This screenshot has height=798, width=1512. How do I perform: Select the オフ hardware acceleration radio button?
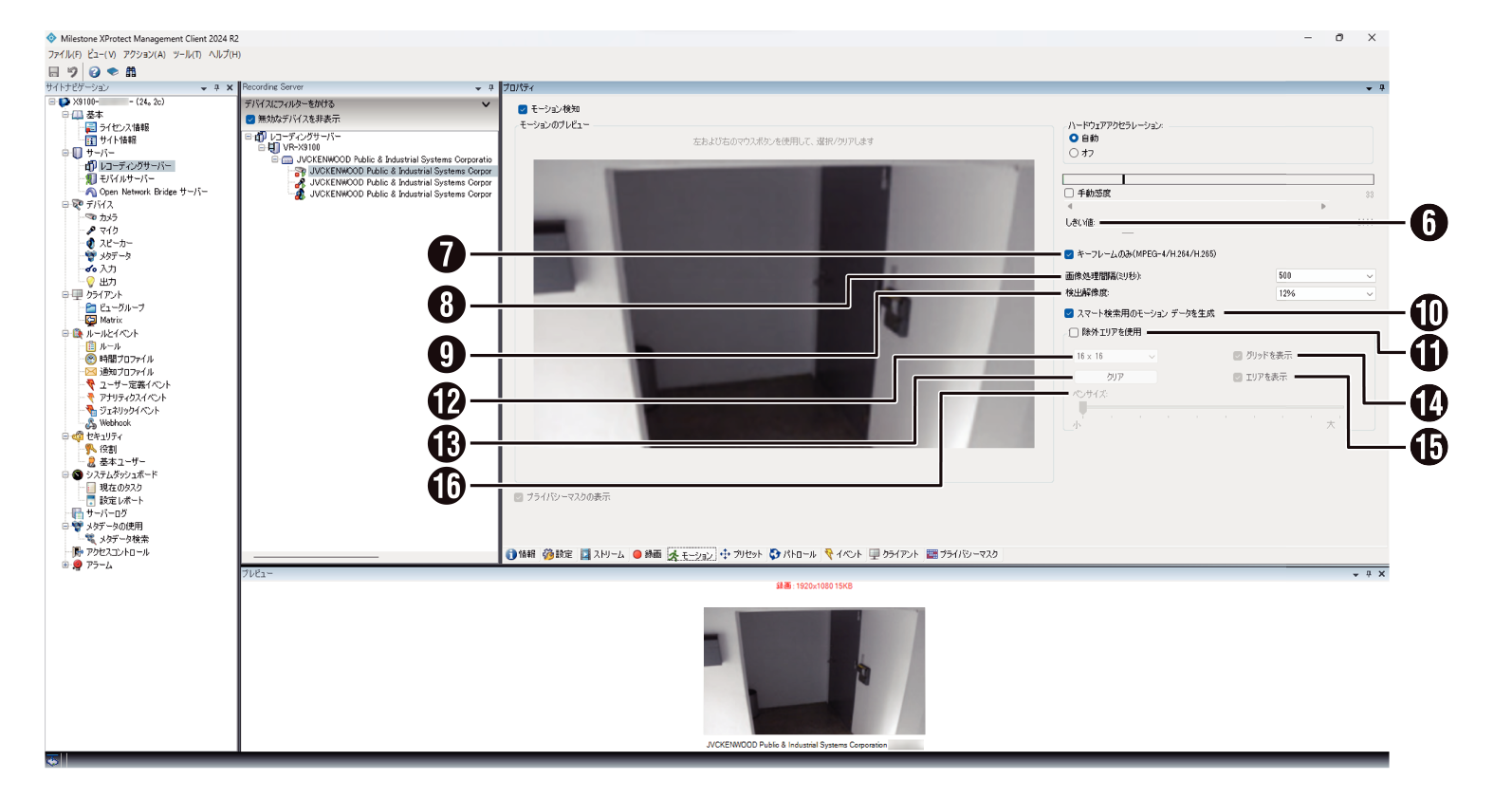coord(1074,153)
